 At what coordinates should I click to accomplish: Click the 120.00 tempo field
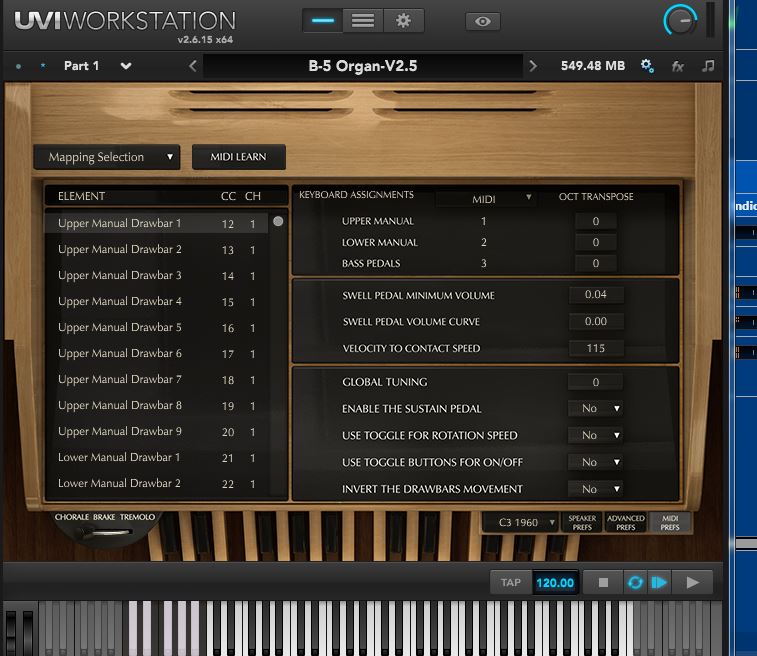[x=555, y=583]
